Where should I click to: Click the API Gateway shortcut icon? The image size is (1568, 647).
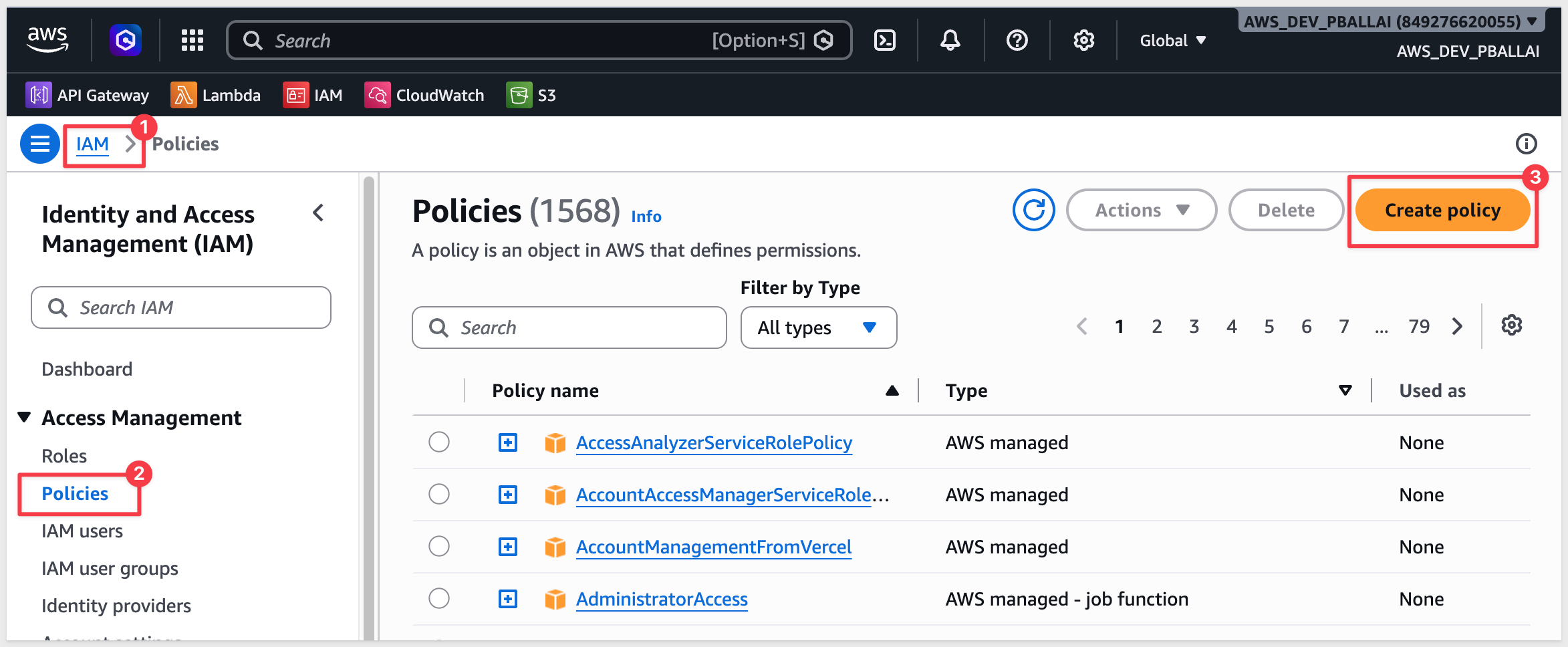(38, 95)
